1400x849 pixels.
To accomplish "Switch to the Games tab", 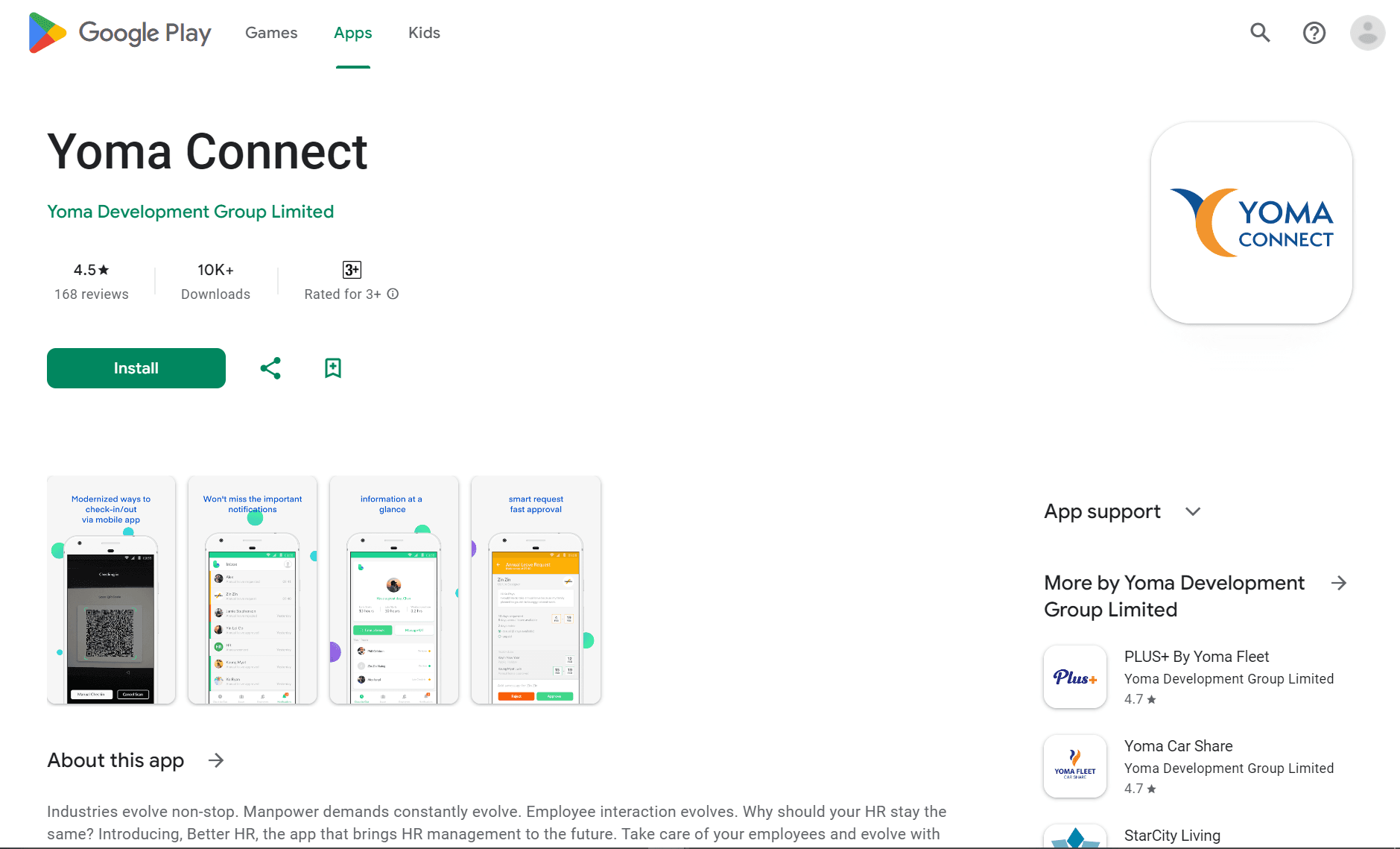I will [x=271, y=33].
